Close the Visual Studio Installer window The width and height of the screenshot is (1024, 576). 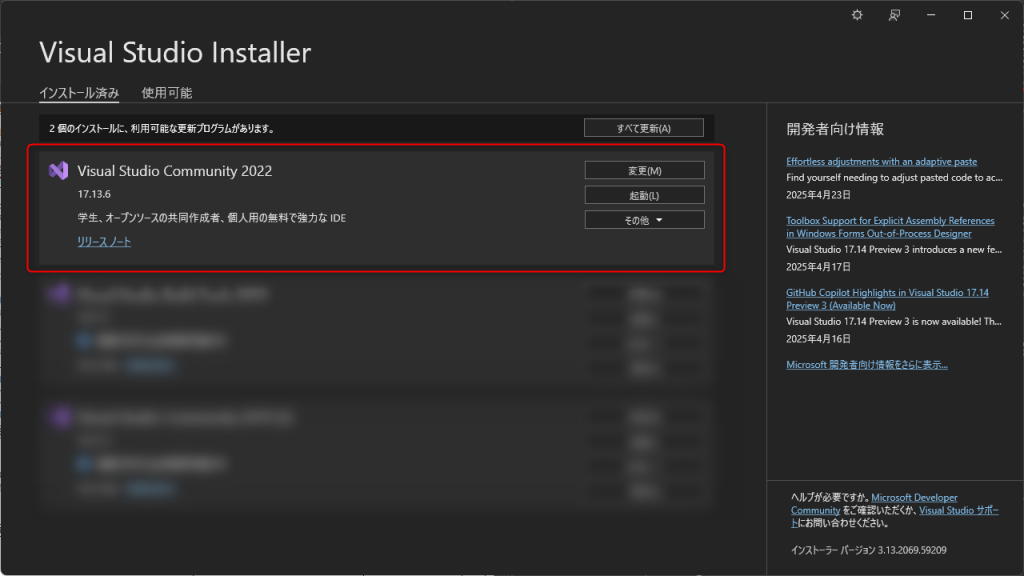(1004, 15)
